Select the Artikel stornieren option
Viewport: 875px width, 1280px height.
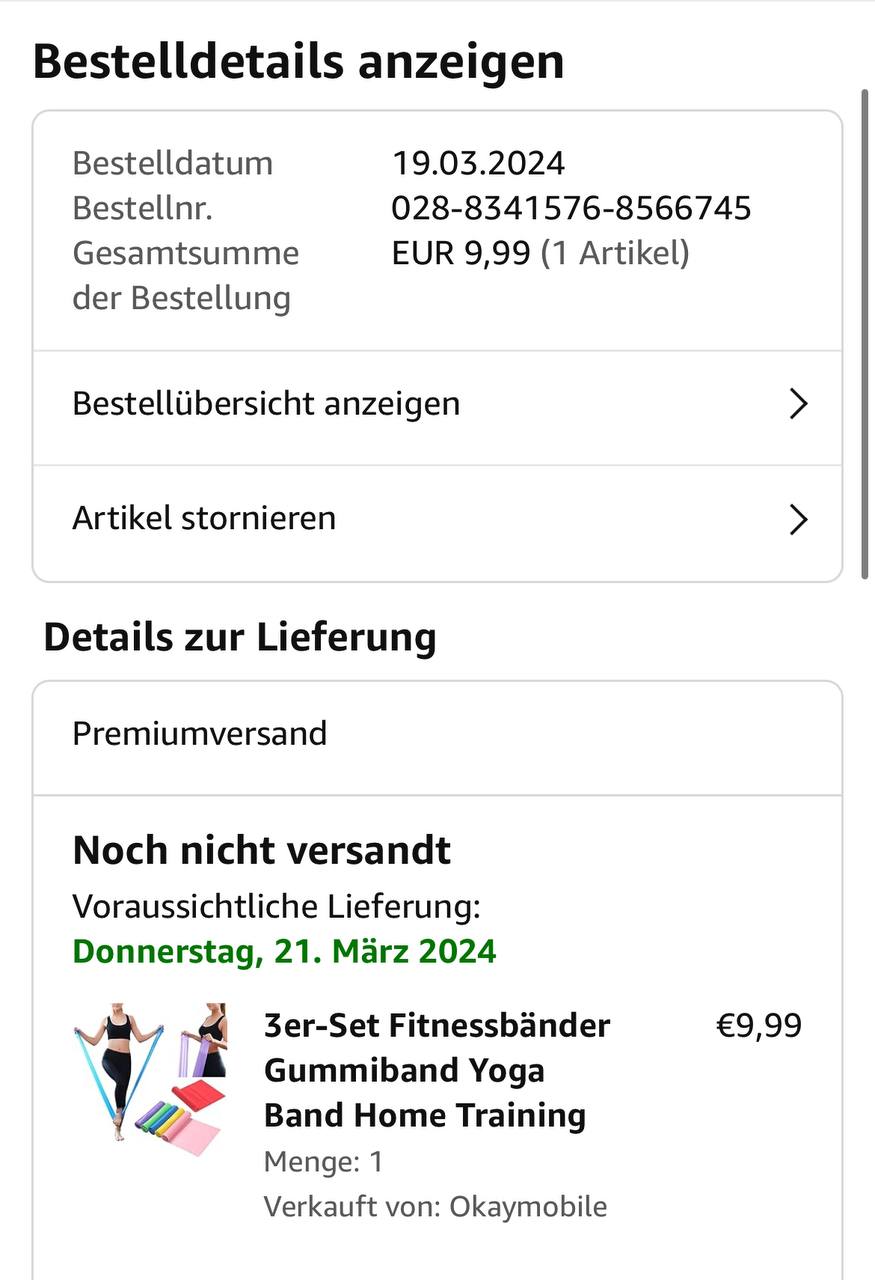point(437,521)
